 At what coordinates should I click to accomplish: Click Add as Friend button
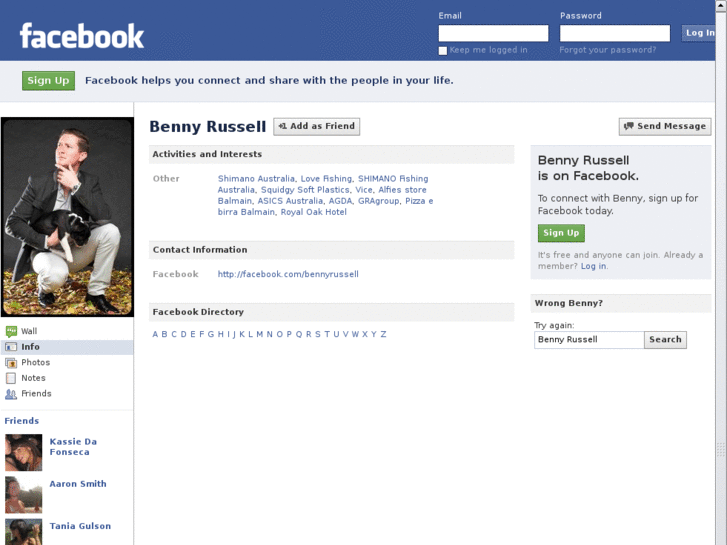click(x=317, y=126)
